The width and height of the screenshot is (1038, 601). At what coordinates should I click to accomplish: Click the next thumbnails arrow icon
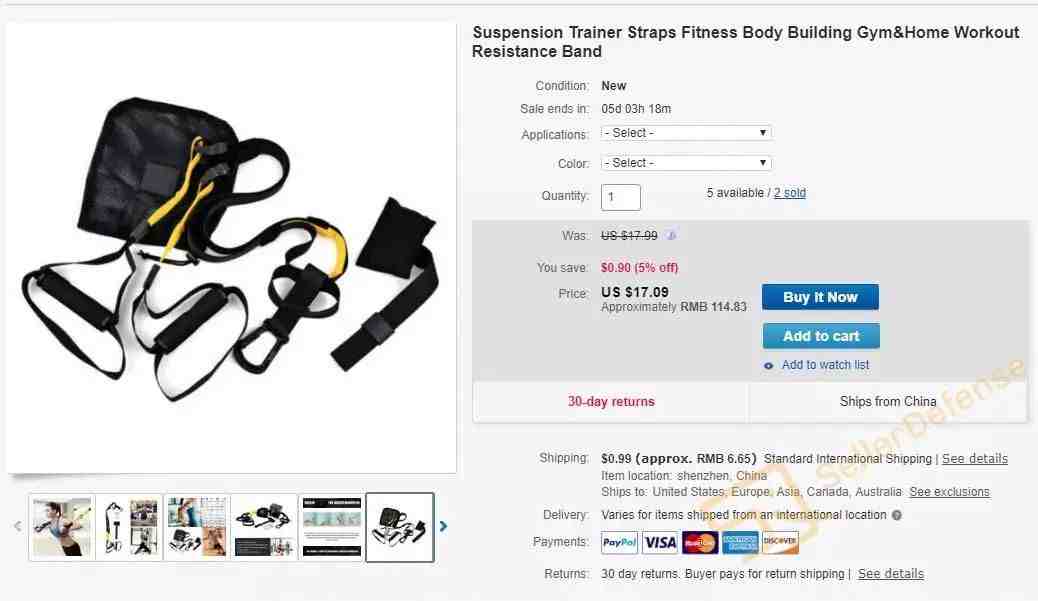443,526
